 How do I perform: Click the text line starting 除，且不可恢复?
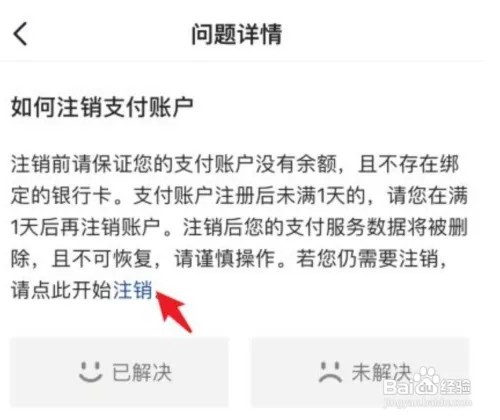click(x=229, y=258)
